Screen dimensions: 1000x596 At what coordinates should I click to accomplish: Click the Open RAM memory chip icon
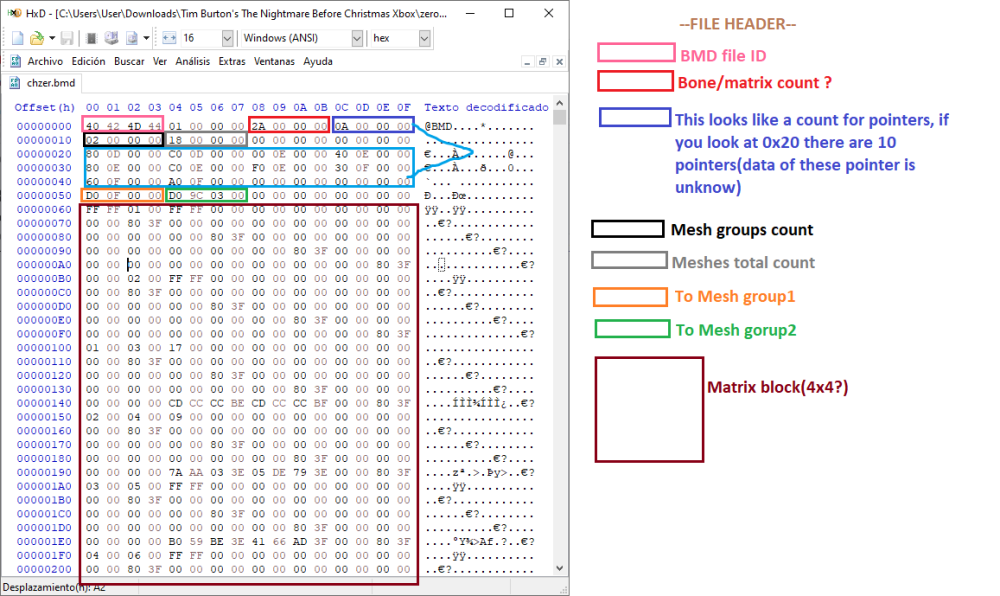point(90,38)
